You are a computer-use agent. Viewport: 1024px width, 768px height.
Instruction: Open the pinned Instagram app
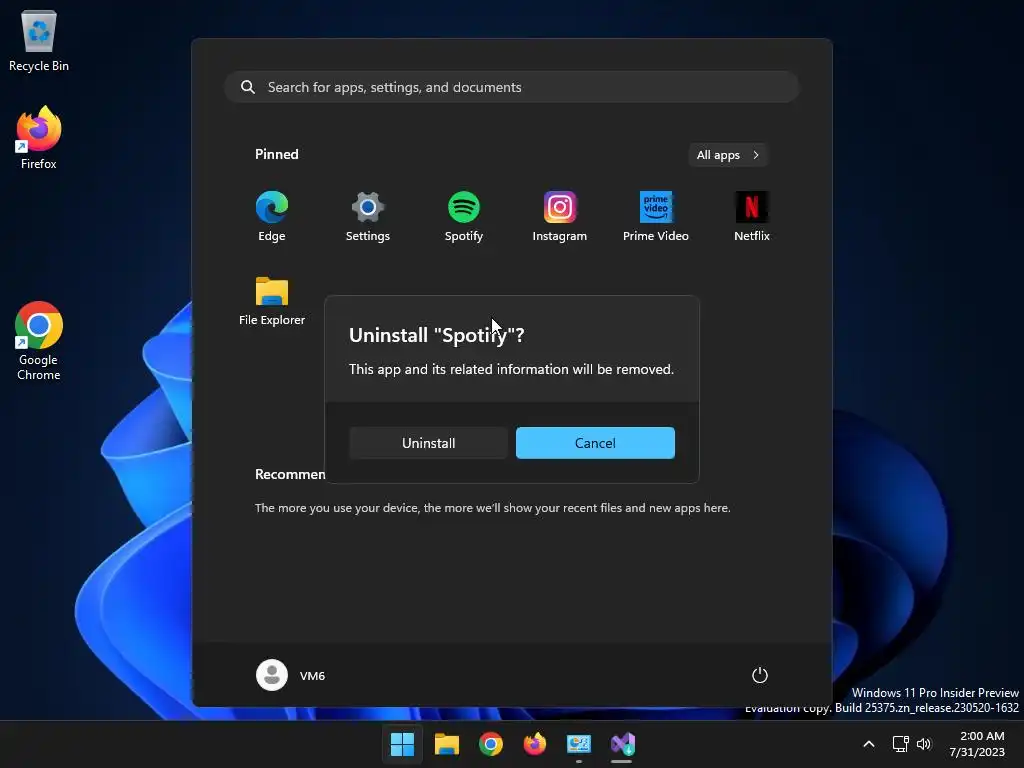[560, 217]
